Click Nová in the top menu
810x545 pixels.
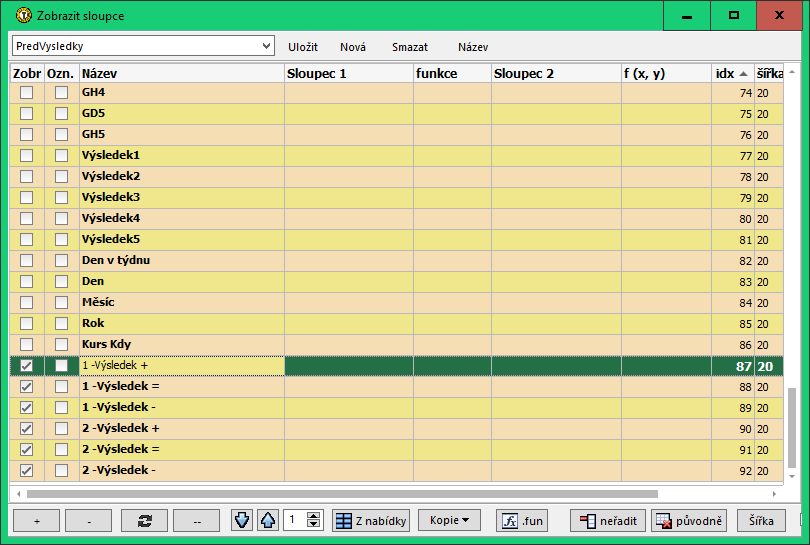click(353, 47)
